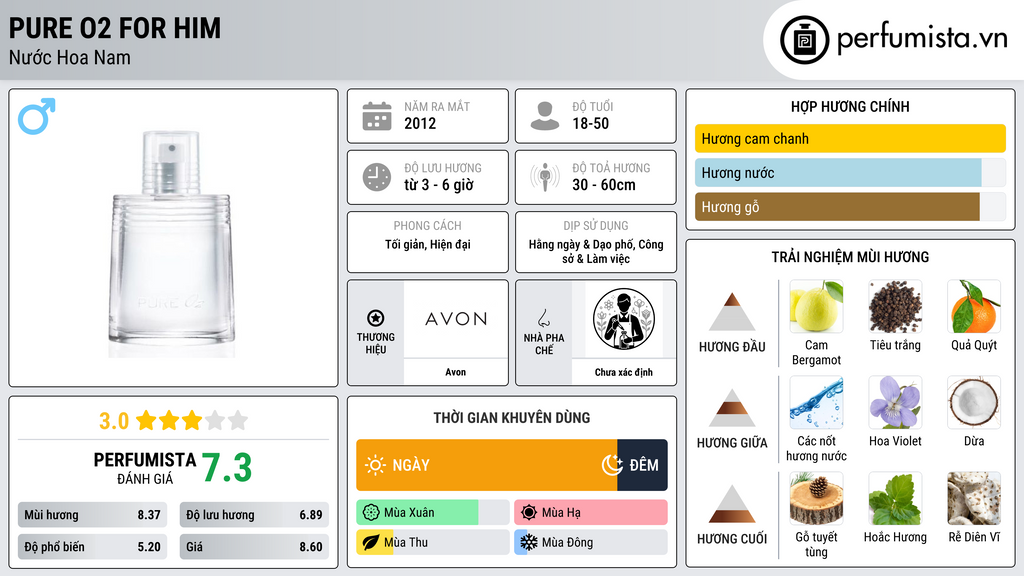The width and height of the screenshot is (1024, 576).
Task: Click the person icon next to Độ tuổi
Action: point(545,116)
